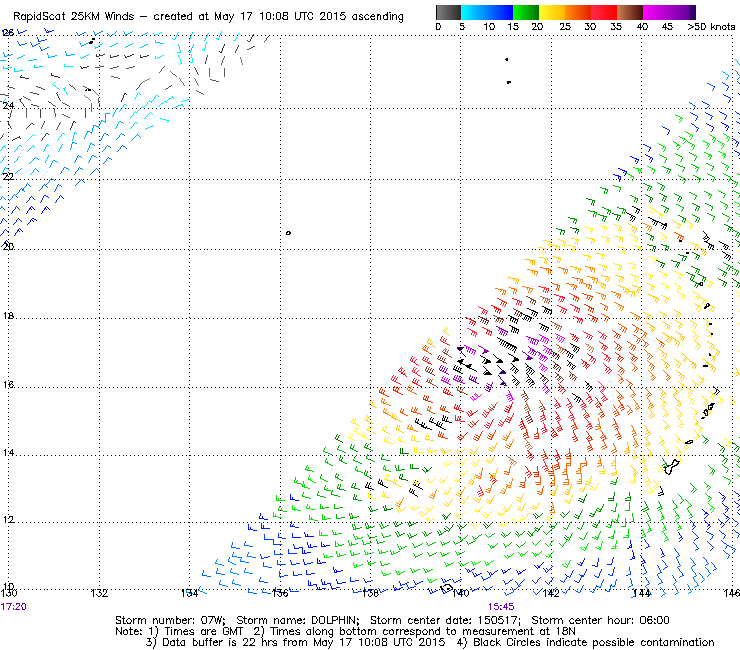This screenshot has width=740, height=650.
Task: Click the longitude axis label '142'
Action: [551, 593]
